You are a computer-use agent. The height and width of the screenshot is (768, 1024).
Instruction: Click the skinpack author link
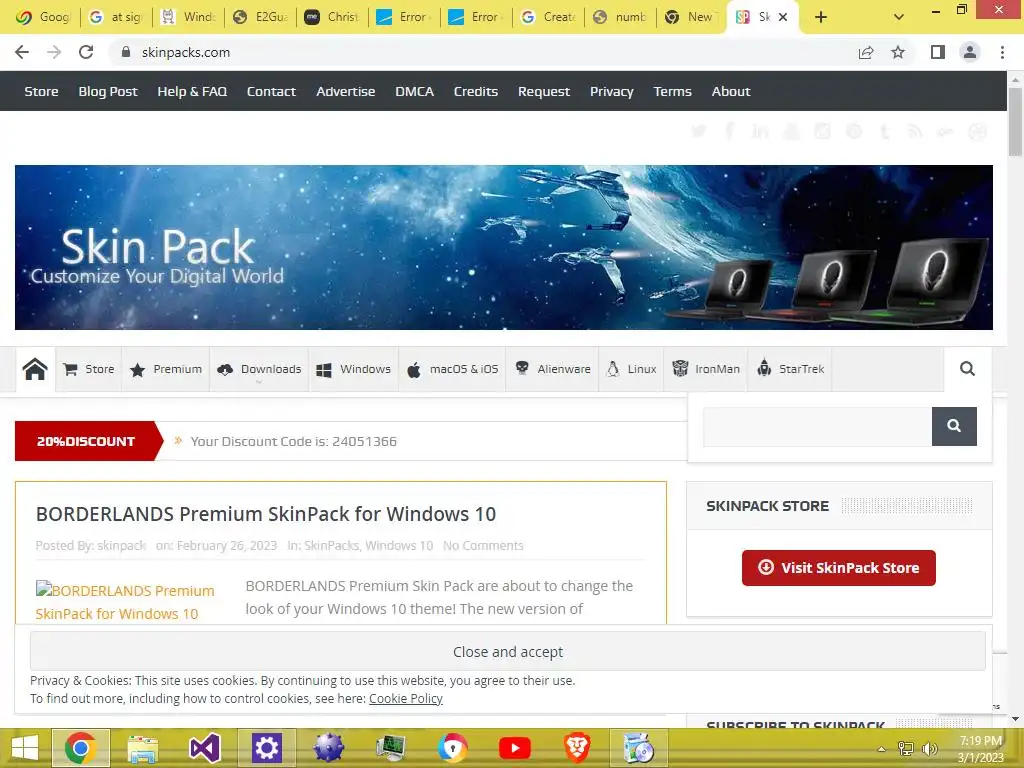pos(121,545)
